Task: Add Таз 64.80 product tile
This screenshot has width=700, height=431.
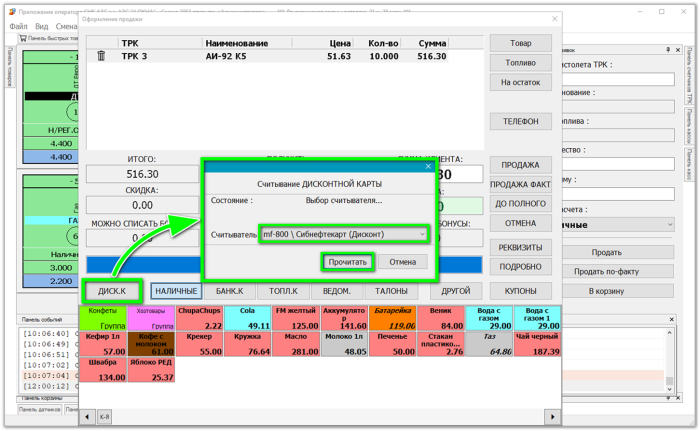Action: [x=489, y=344]
